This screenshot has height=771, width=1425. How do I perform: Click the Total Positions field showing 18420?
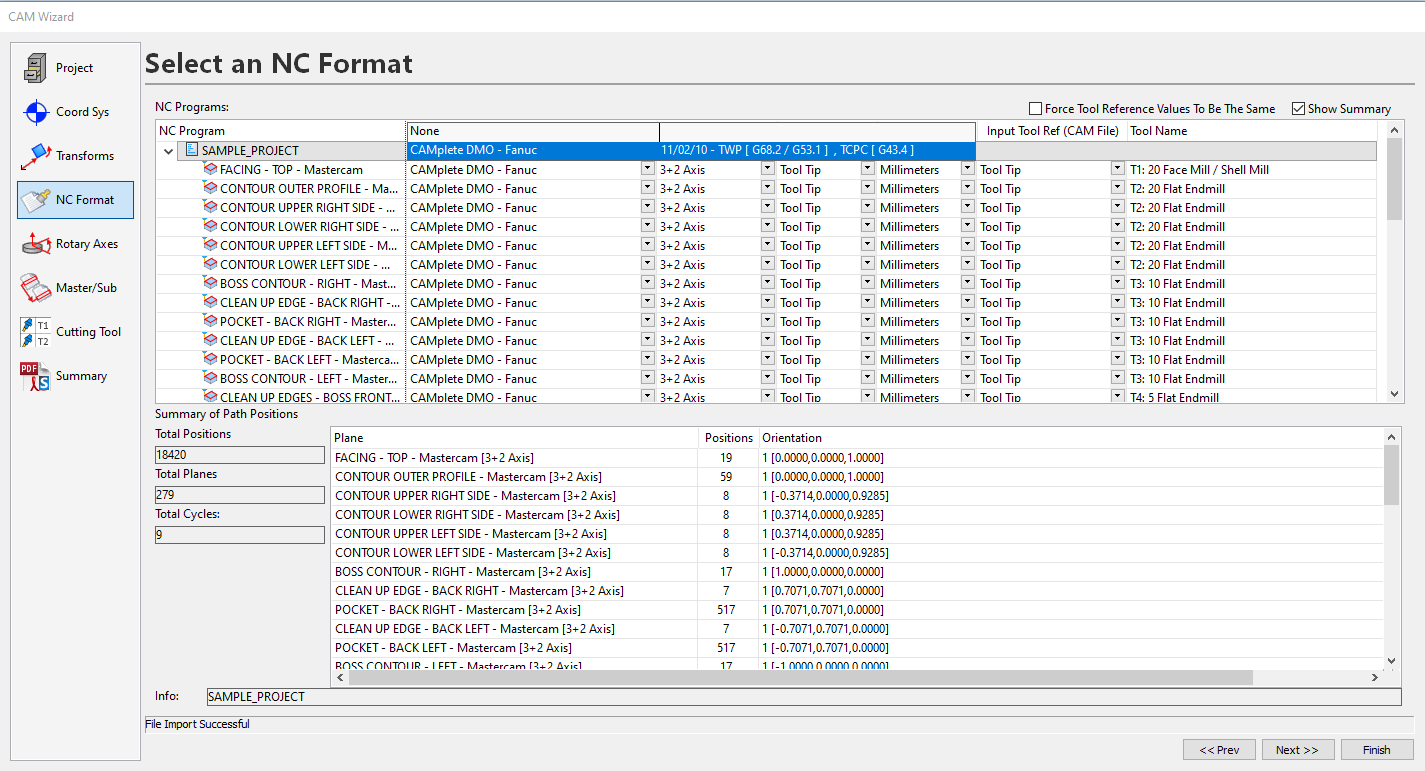tap(240, 455)
